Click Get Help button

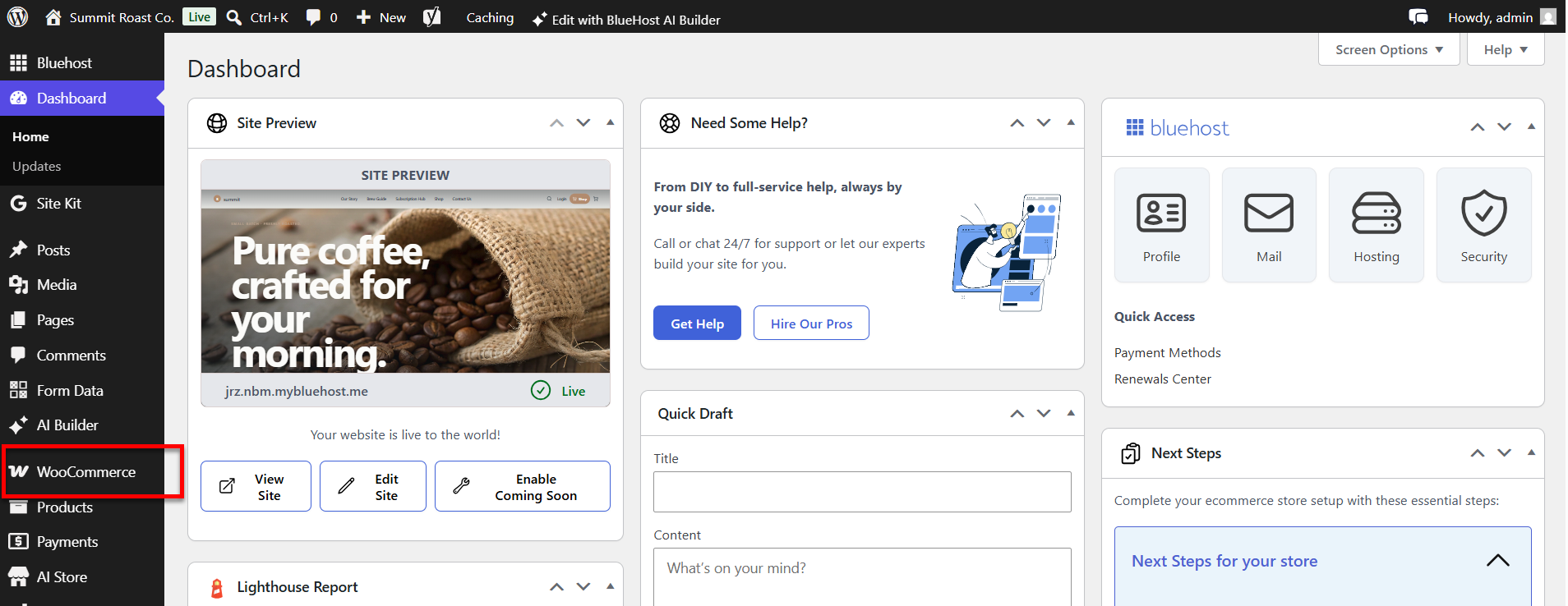[697, 323]
